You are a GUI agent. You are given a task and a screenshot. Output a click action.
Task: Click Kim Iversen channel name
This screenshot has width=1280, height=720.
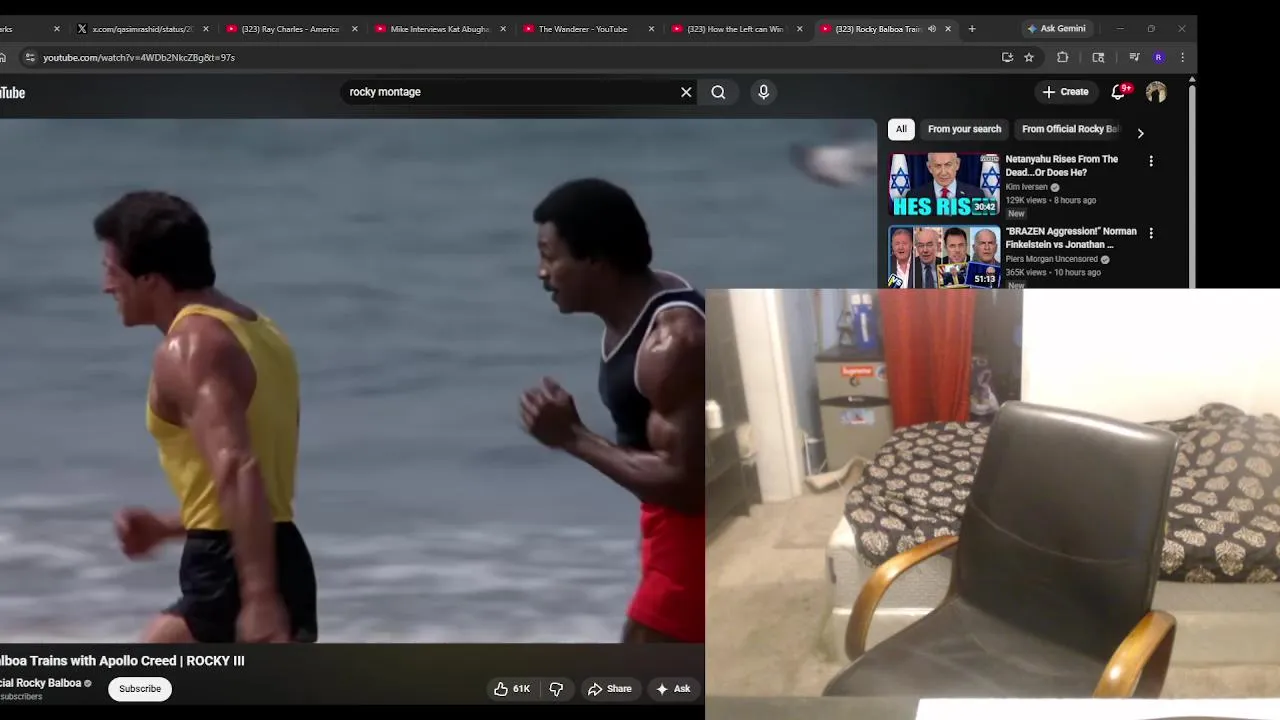(x=1027, y=187)
